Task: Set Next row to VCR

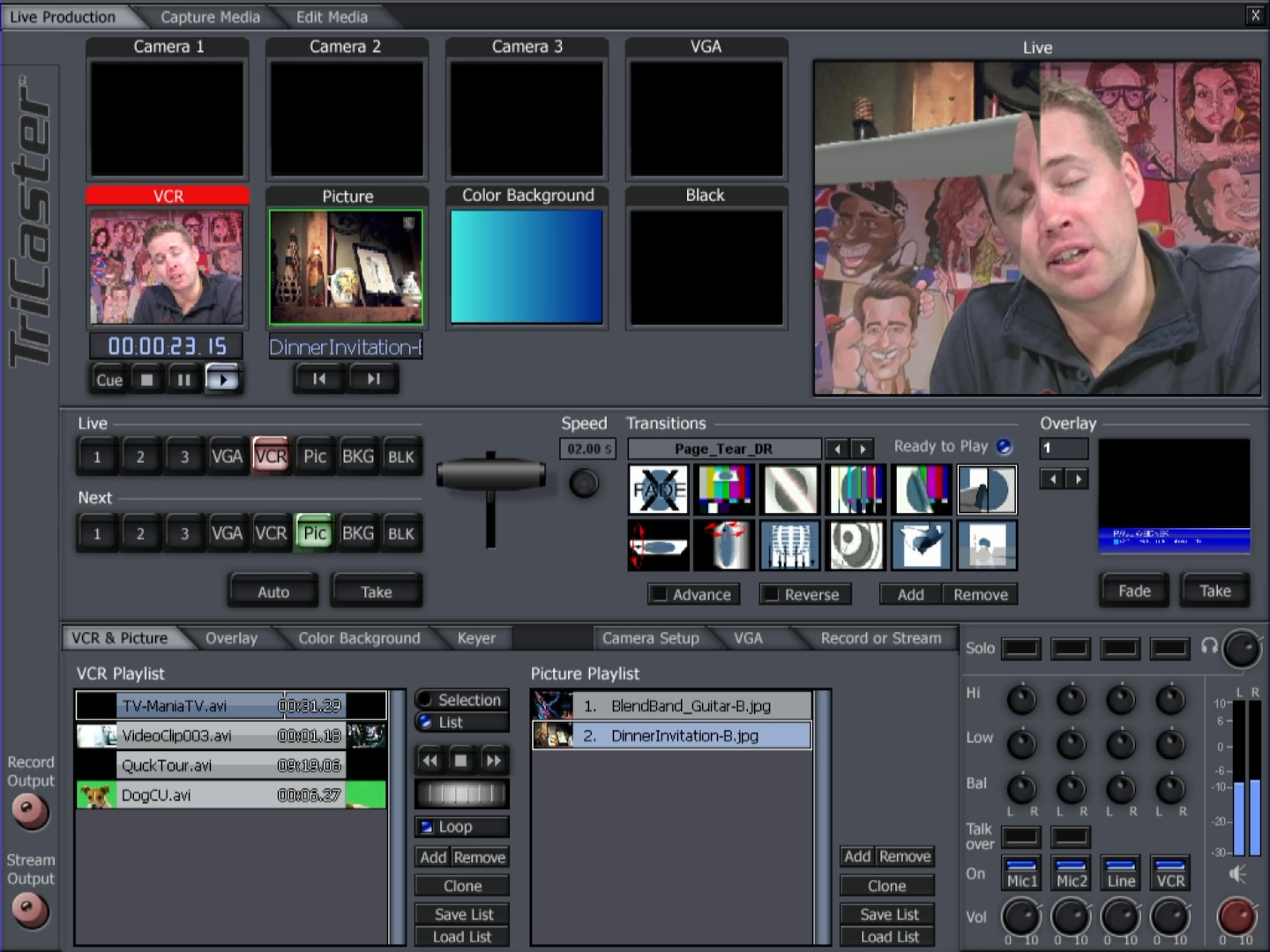Action: pyautogui.click(x=271, y=533)
